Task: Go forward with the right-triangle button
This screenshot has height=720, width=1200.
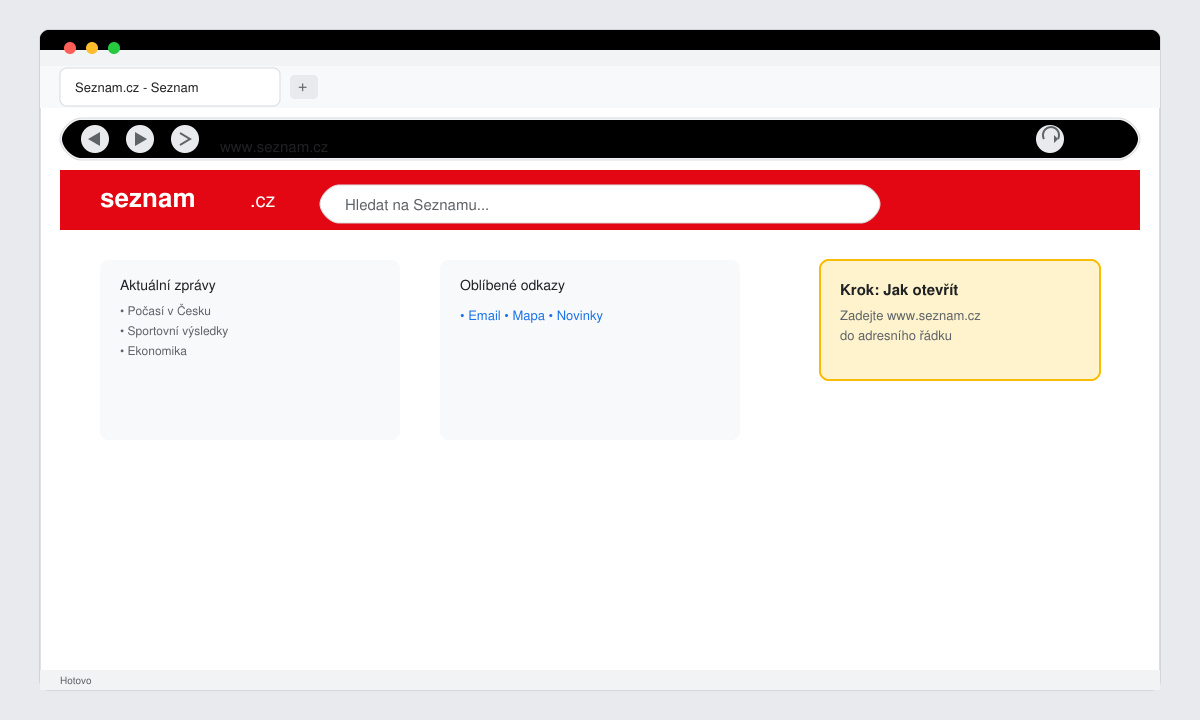Action: (140, 139)
